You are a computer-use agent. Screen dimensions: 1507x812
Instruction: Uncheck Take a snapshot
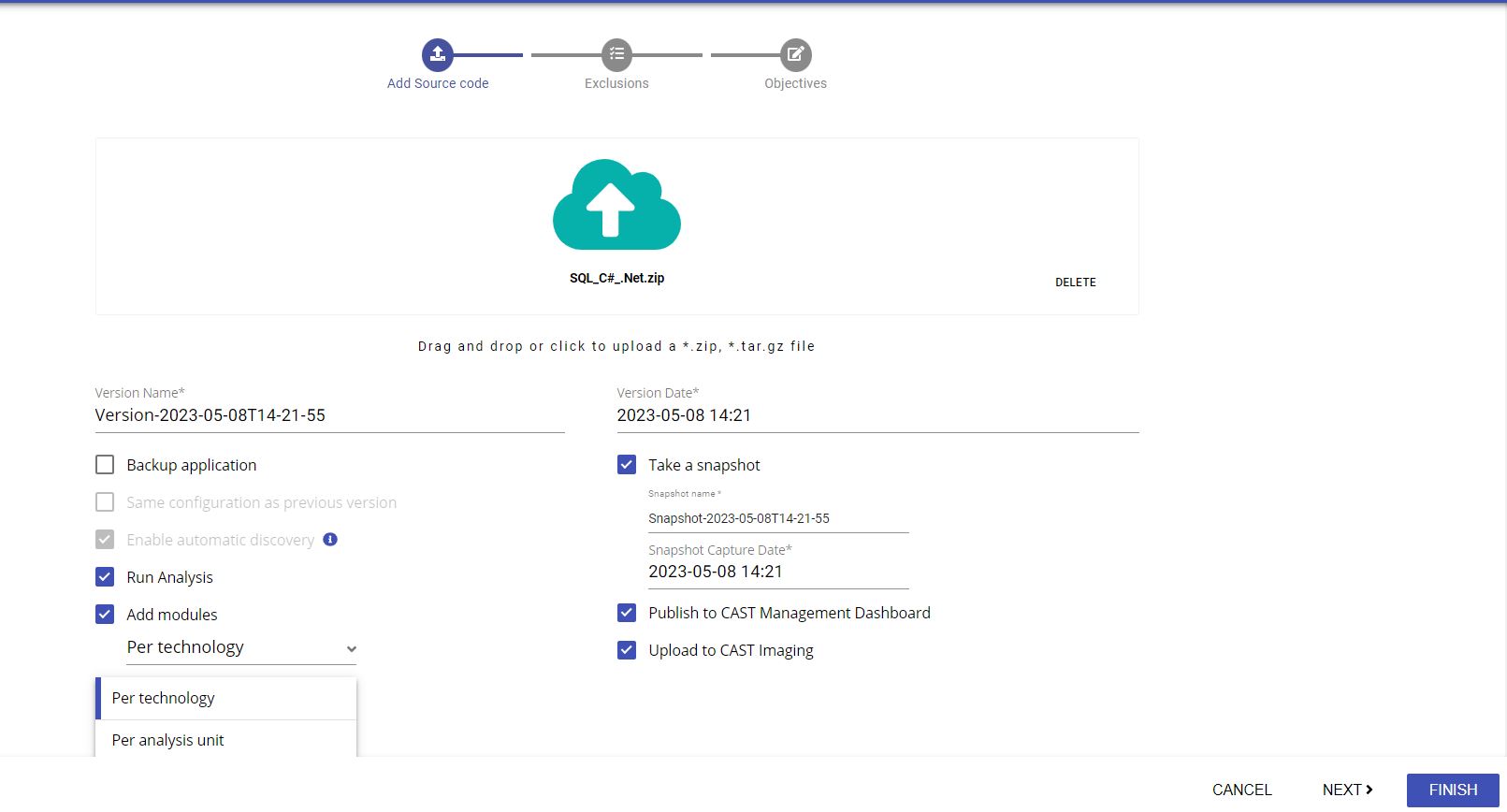point(627,465)
